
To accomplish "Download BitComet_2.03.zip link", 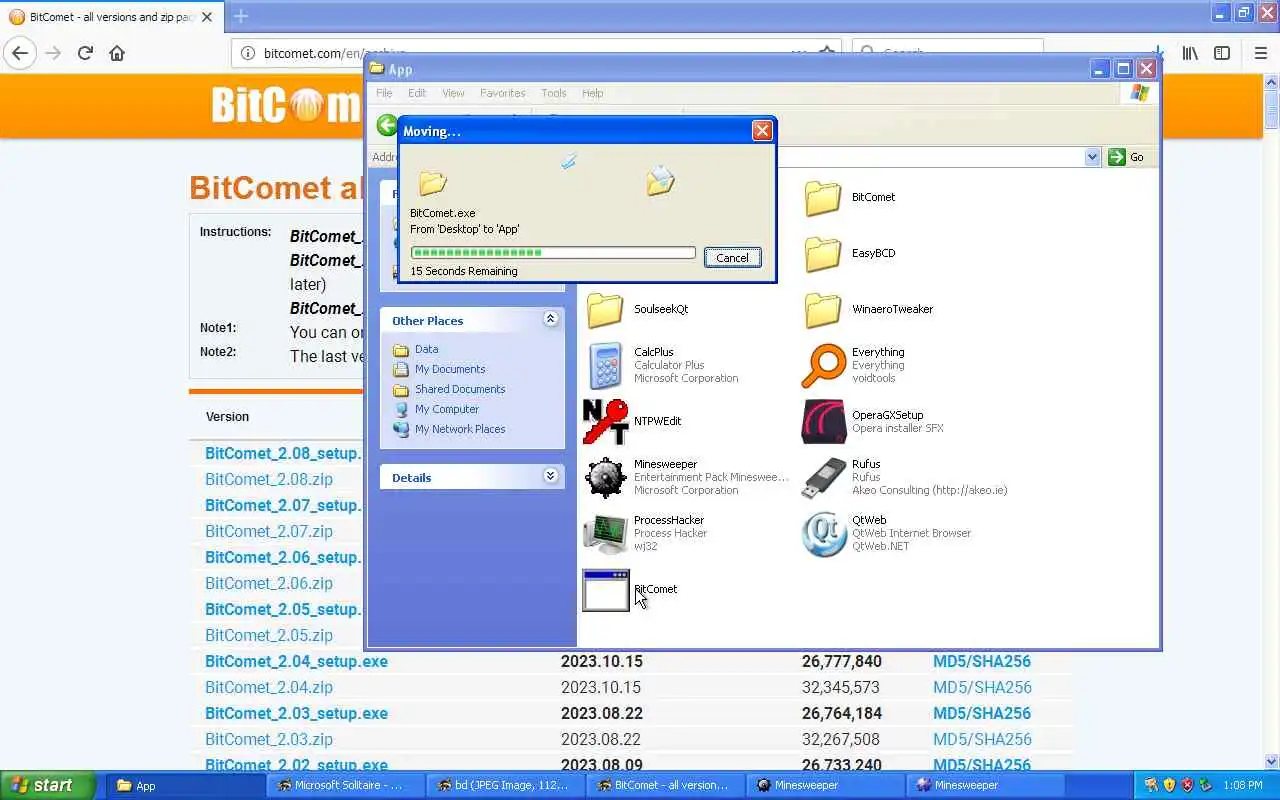I will [269, 739].
